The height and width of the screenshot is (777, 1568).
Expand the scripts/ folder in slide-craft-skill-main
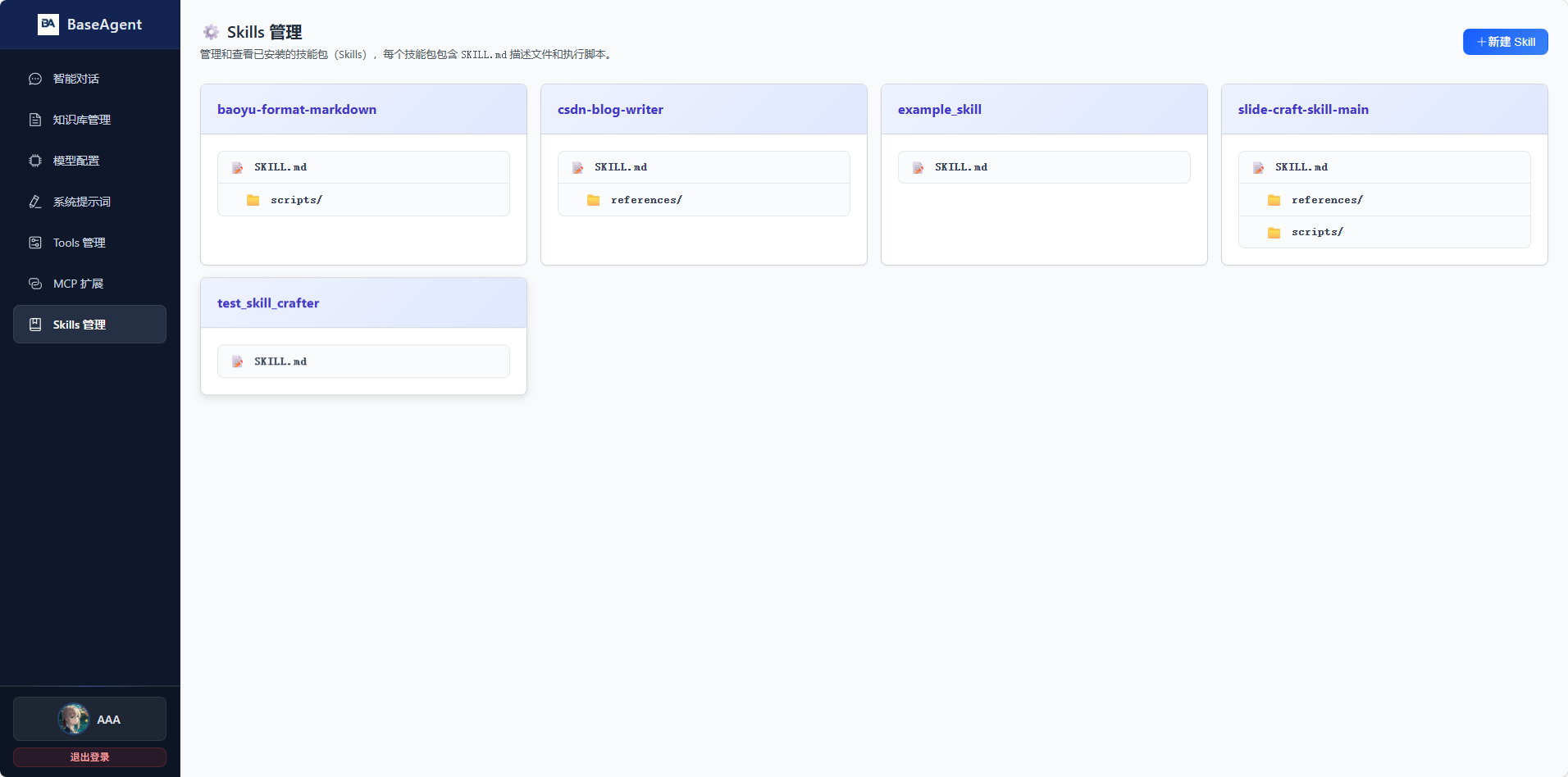pos(1384,232)
